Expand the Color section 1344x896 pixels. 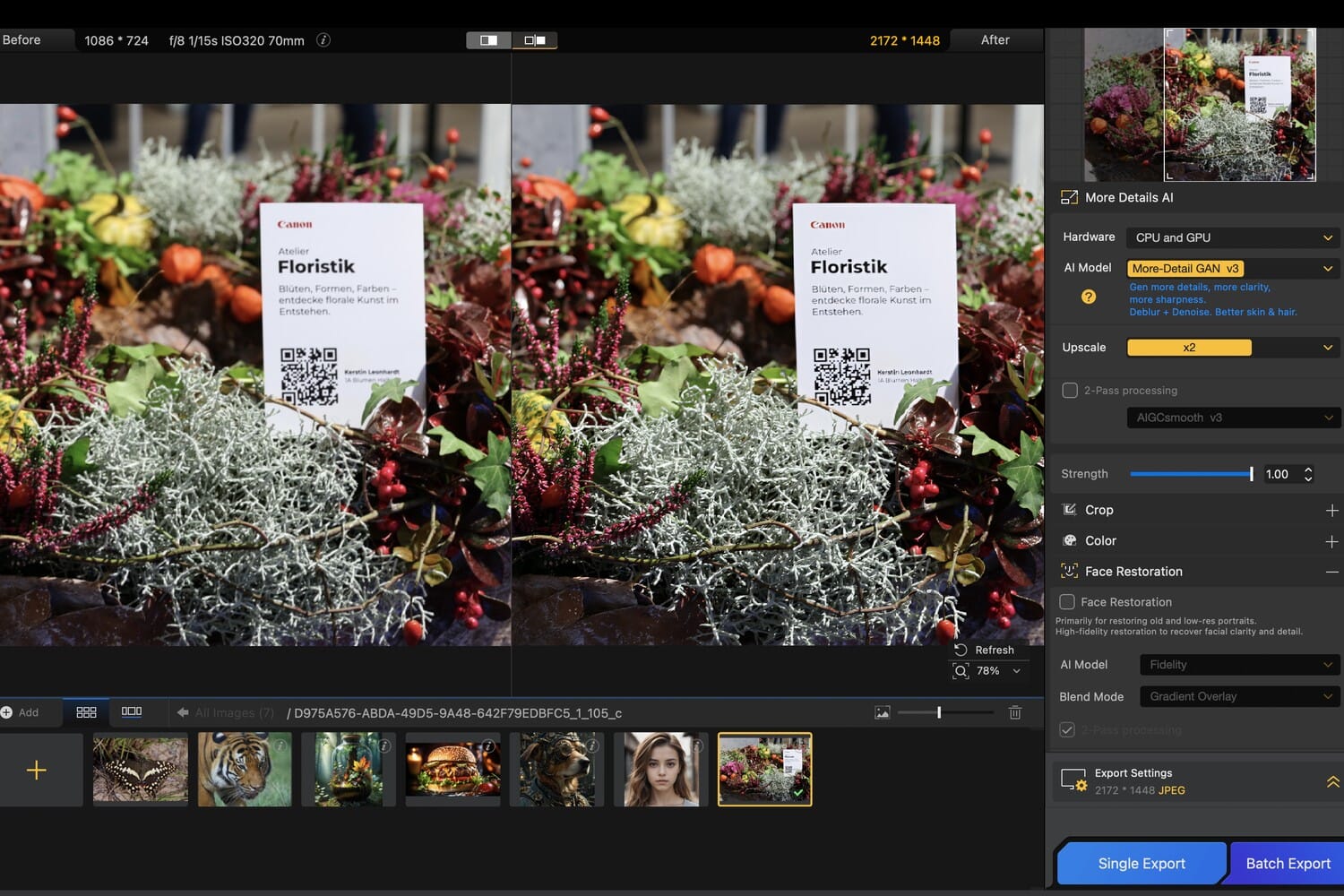coord(1332,541)
